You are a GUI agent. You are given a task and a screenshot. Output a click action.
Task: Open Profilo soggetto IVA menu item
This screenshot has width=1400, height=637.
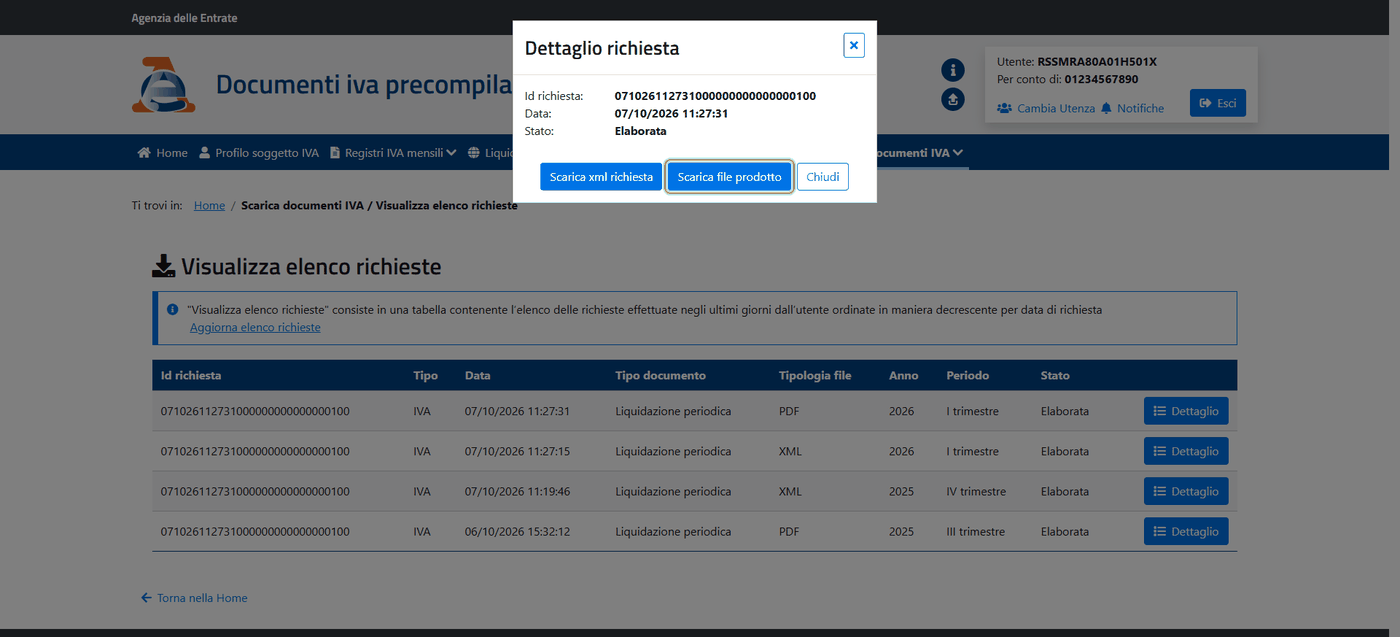pos(259,153)
